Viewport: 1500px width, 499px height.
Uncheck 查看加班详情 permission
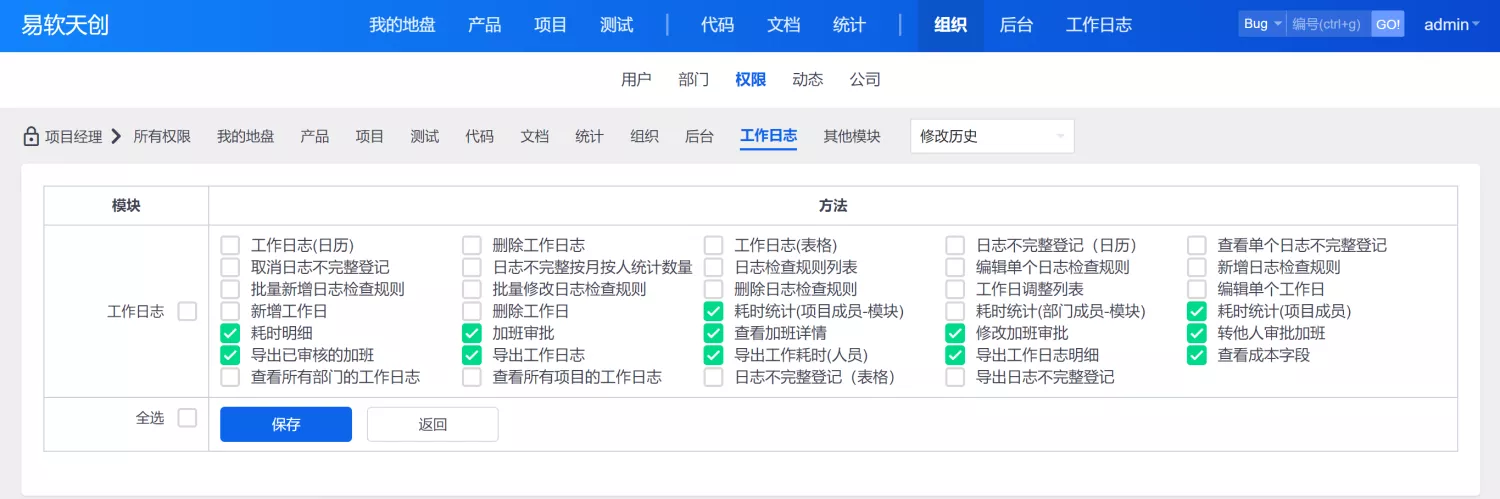coord(713,333)
